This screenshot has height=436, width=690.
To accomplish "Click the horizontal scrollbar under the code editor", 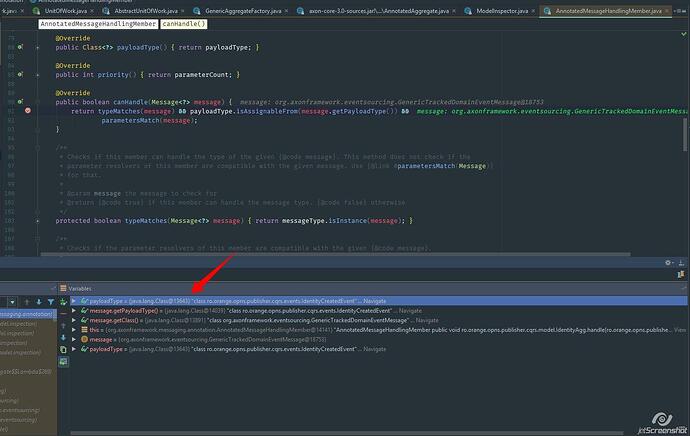I will [x=335, y=254].
